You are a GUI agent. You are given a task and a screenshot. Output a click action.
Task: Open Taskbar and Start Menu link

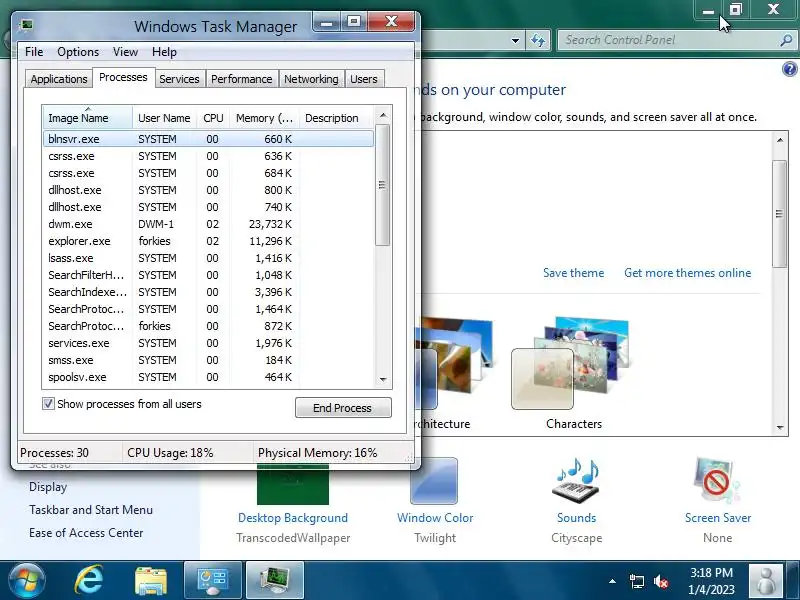(91, 510)
